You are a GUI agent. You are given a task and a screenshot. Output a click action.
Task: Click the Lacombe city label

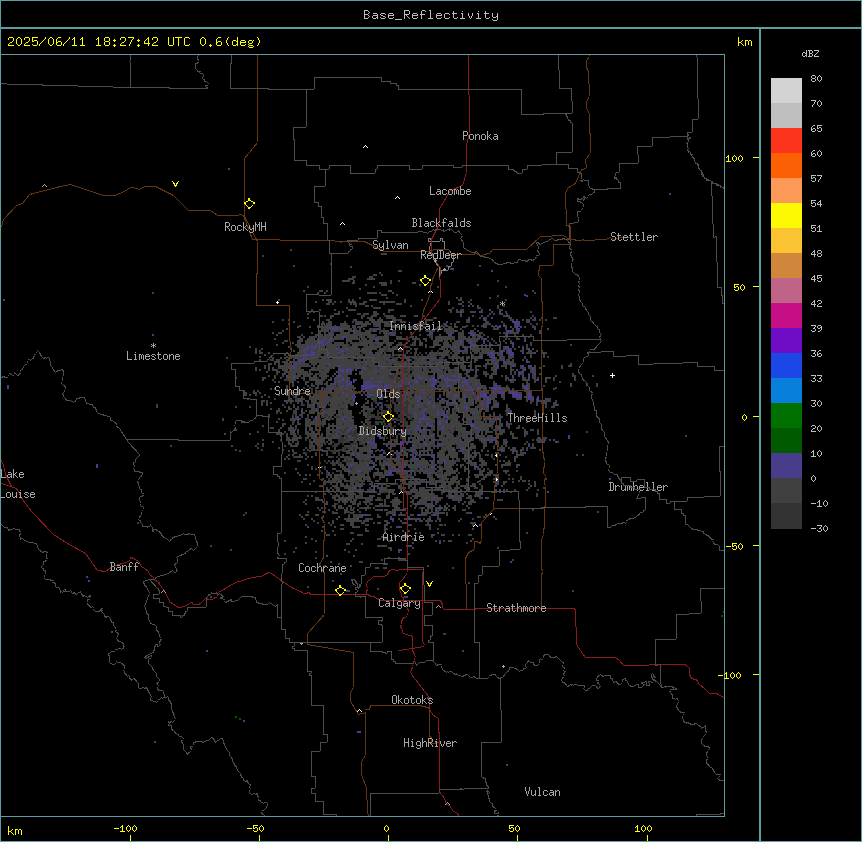pyautogui.click(x=450, y=191)
